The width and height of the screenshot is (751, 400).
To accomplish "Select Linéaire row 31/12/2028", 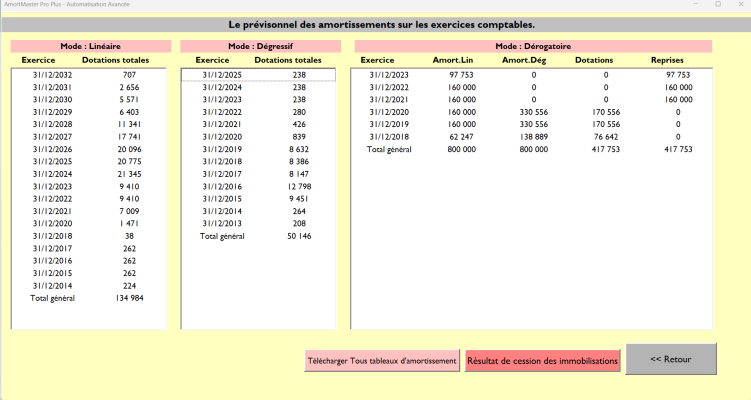I will tap(89, 124).
